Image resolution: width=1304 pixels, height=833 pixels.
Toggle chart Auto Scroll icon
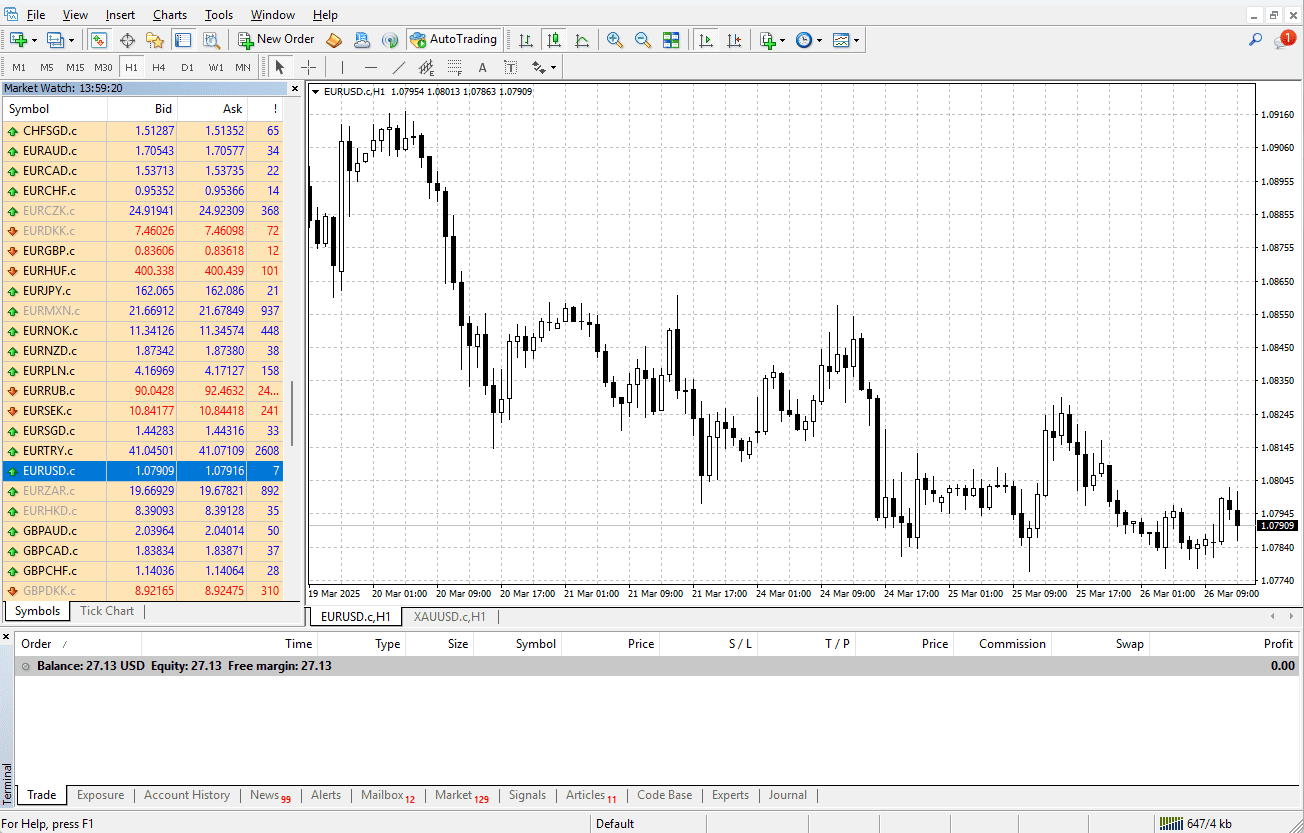(707, 40)
